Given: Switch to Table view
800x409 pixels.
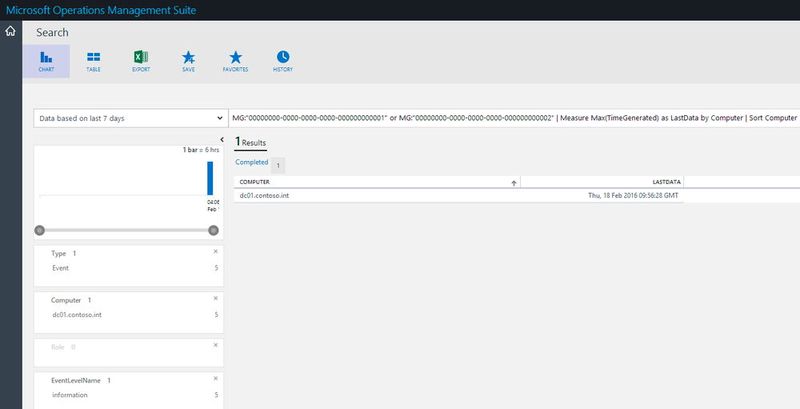Looking at the screenshot, I should [93, 61].
